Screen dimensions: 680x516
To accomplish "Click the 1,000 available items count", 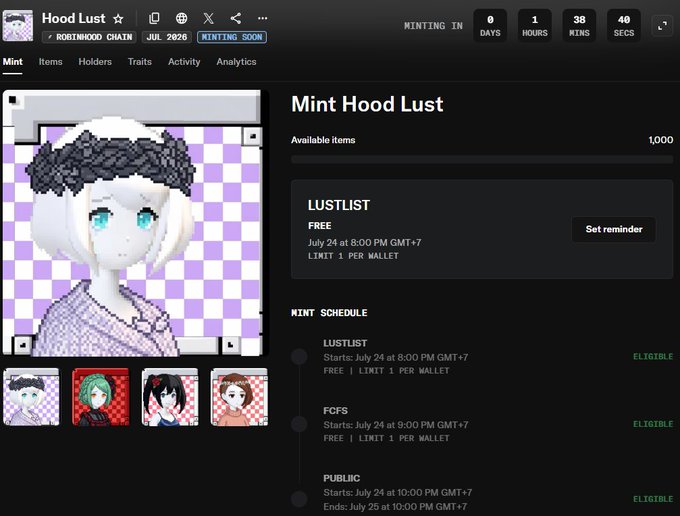I will [x=661, y=140].
